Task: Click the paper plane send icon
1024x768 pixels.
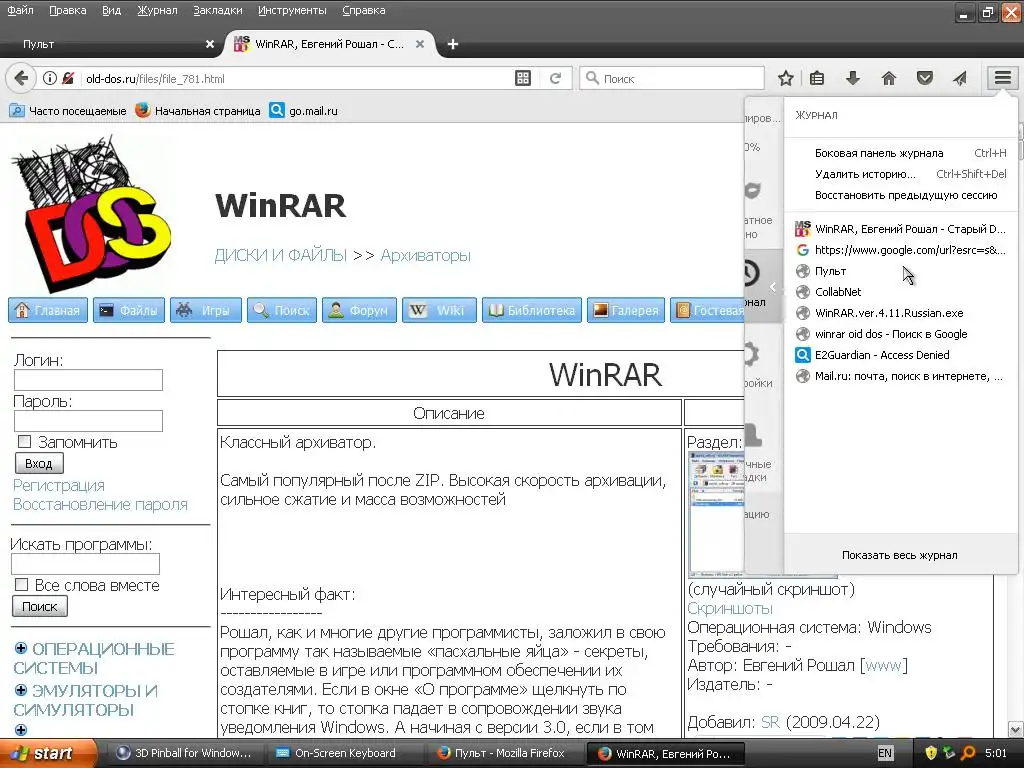Action: click(959, 78)
